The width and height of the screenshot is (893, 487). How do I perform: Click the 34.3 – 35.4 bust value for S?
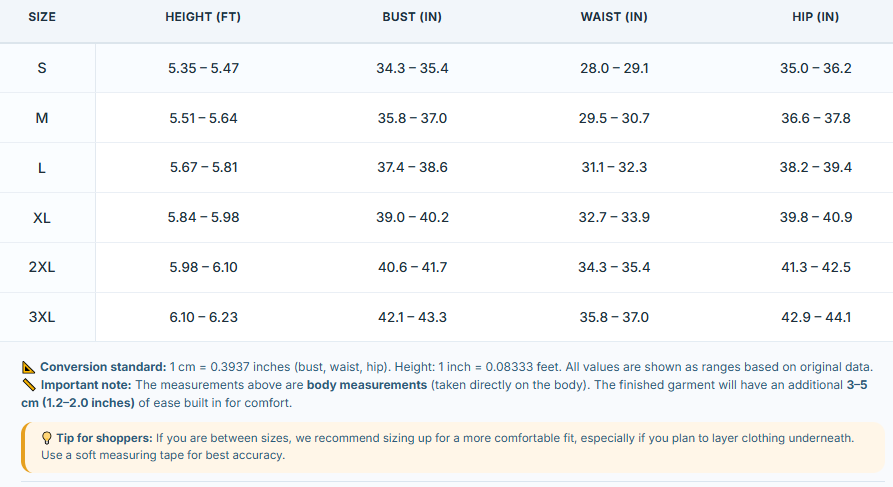412,68
